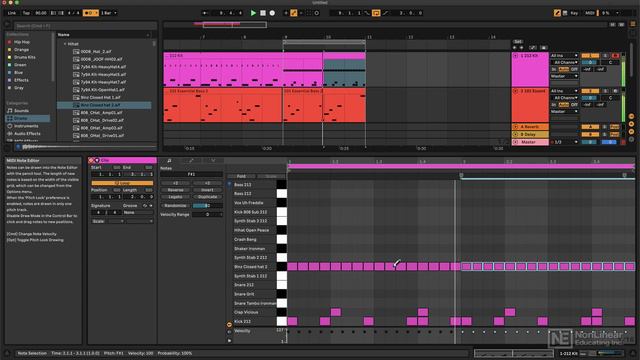Stop playback with the Stop button
This screenshot has width=640, height=360.
point(263,13)
